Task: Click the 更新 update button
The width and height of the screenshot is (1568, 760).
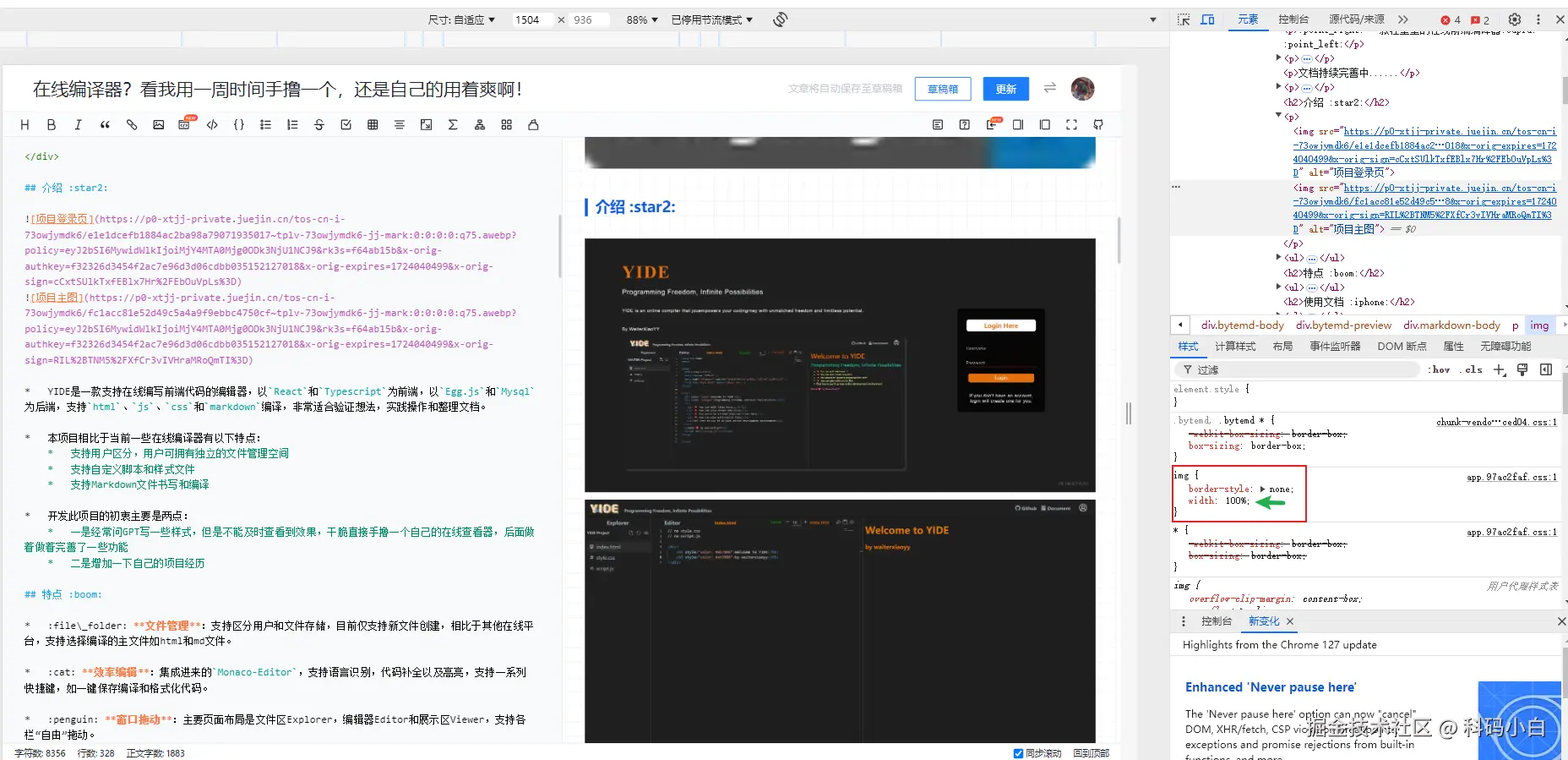Action: 1006,89
